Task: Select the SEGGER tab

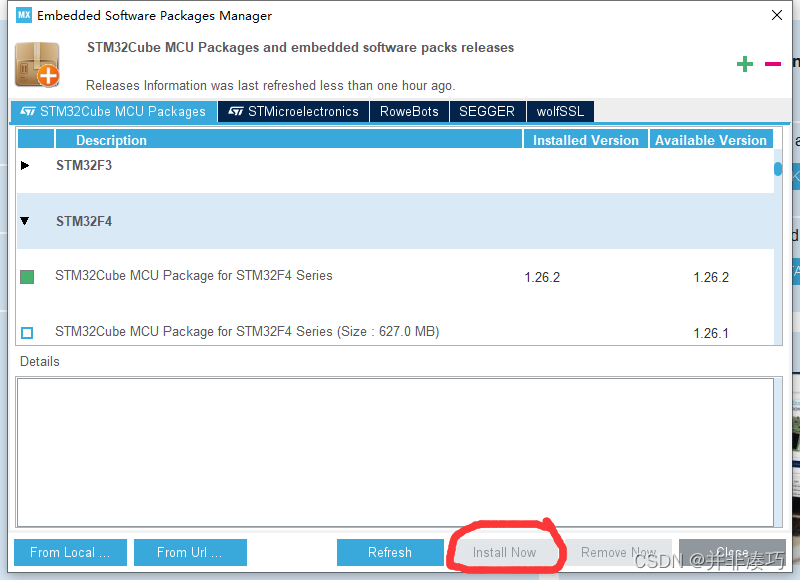Action: (487, 111)
